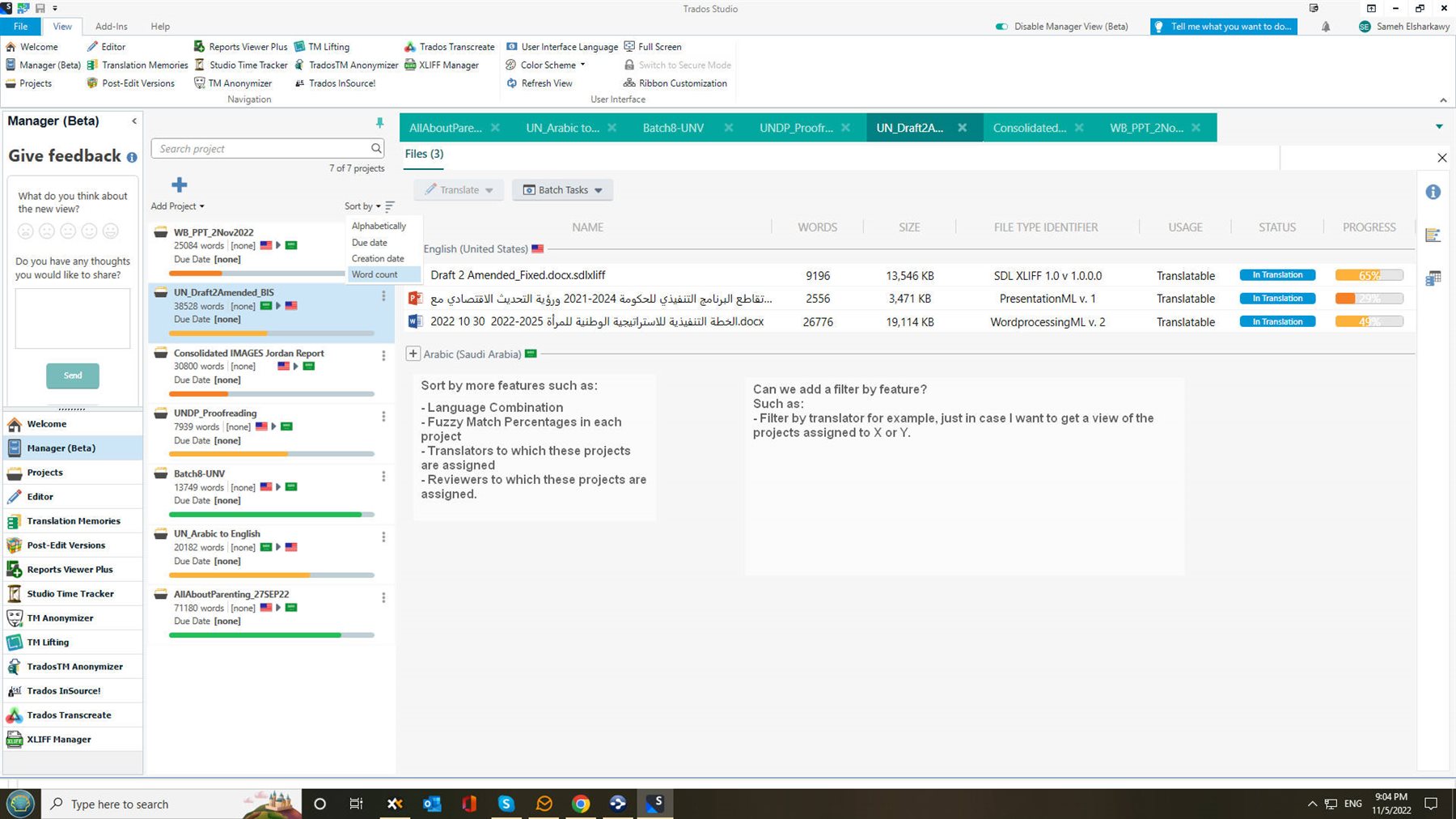
Task: Open options menu for UNDP_Proofreading project
Action: 383,417
